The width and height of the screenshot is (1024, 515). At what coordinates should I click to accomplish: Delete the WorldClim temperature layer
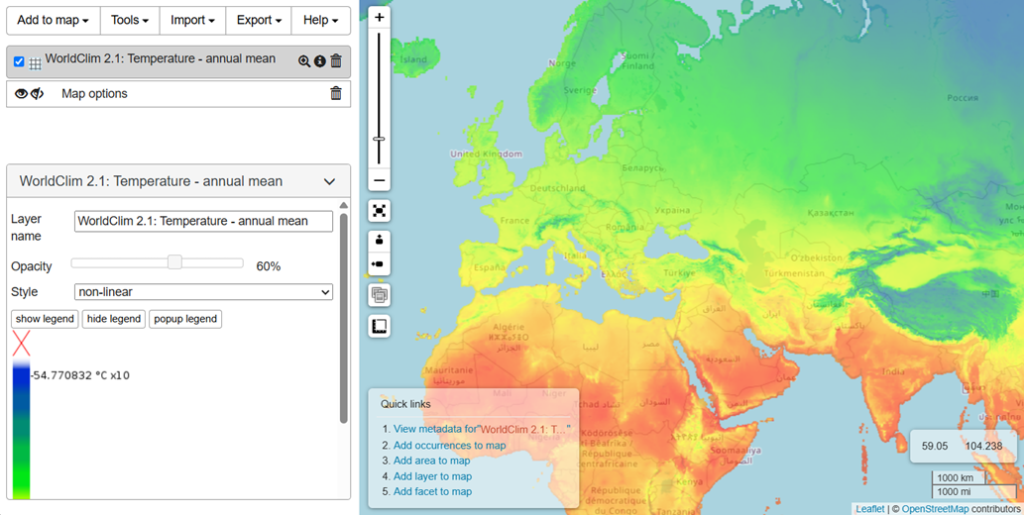point(336,61)
